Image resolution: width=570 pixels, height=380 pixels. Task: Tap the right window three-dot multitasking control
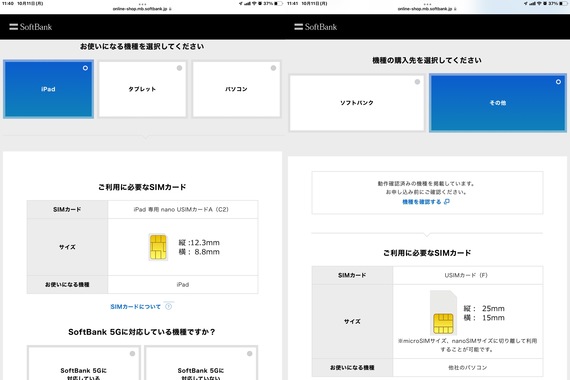pos(427,4)
